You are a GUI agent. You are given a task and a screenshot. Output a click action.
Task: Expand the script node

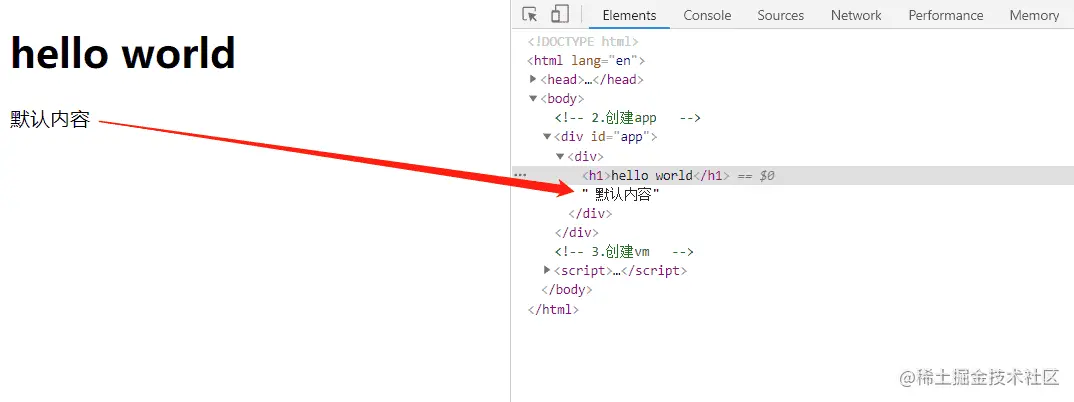pos(547,270)
